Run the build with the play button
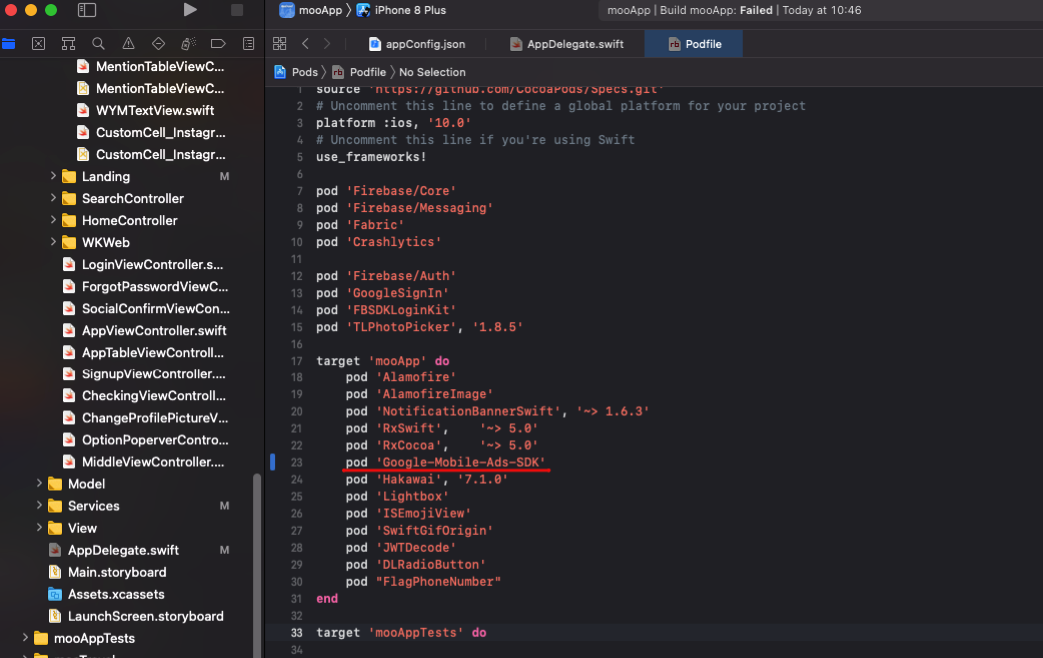1043x658 pixels. tap(190, 10)
